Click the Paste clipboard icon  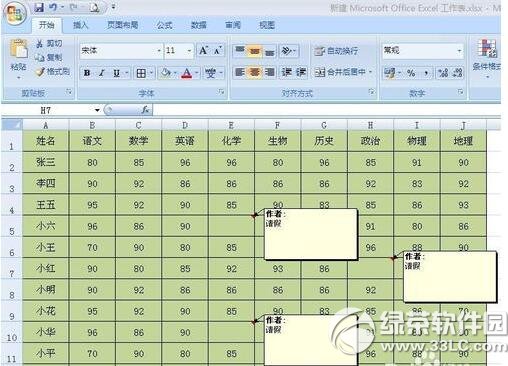(x=18, y=49)
